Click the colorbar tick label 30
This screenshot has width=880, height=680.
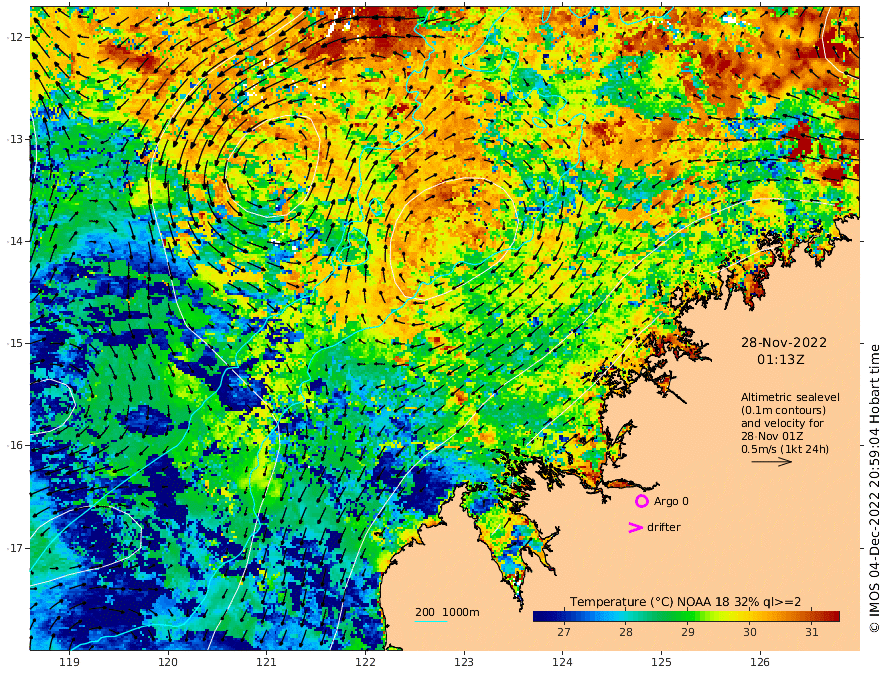(750, 632)
